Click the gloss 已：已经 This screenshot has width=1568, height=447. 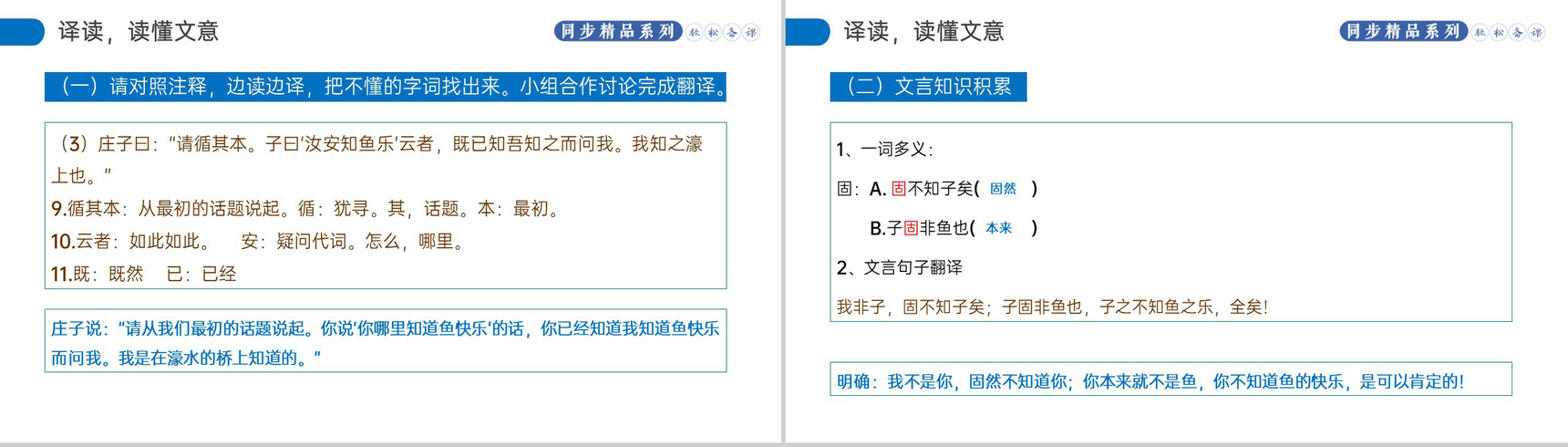pos(201,274)
